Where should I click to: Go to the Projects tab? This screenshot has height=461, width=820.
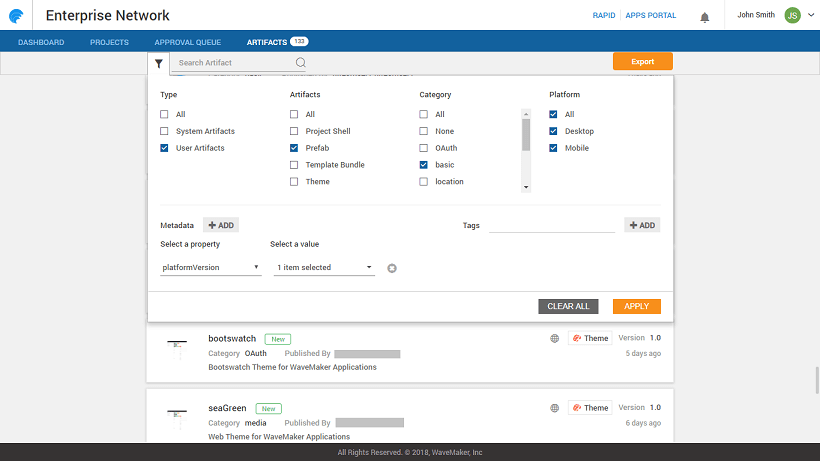tap(109, 42)
